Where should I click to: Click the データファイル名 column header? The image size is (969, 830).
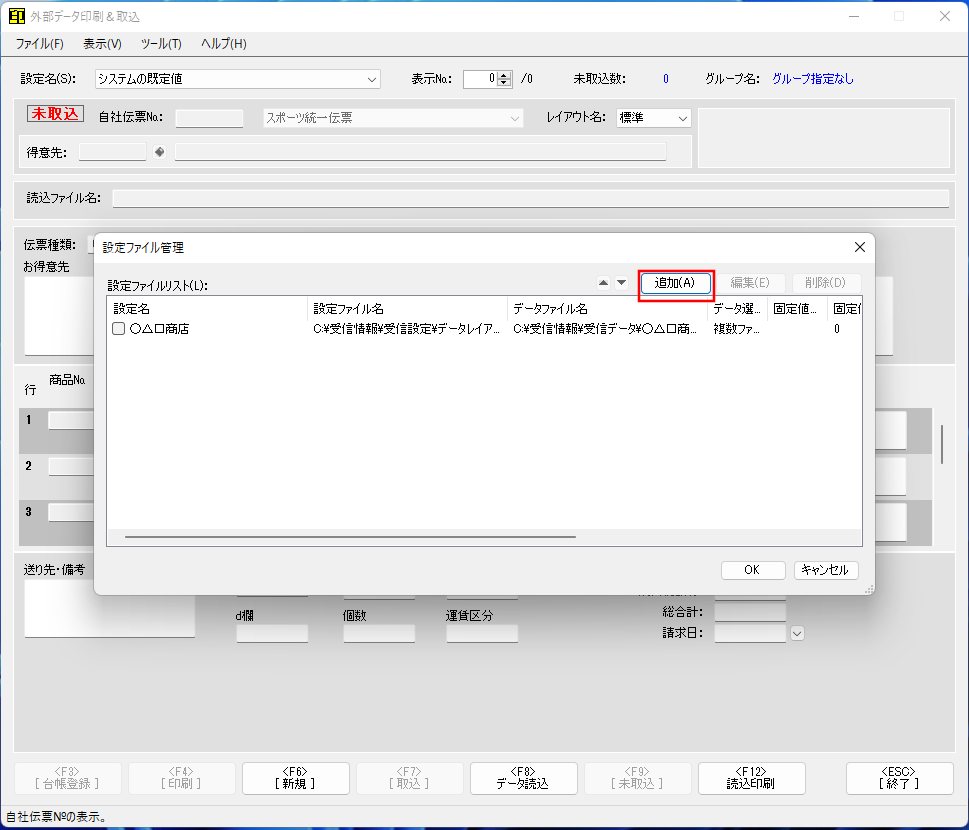pos(607,309)
